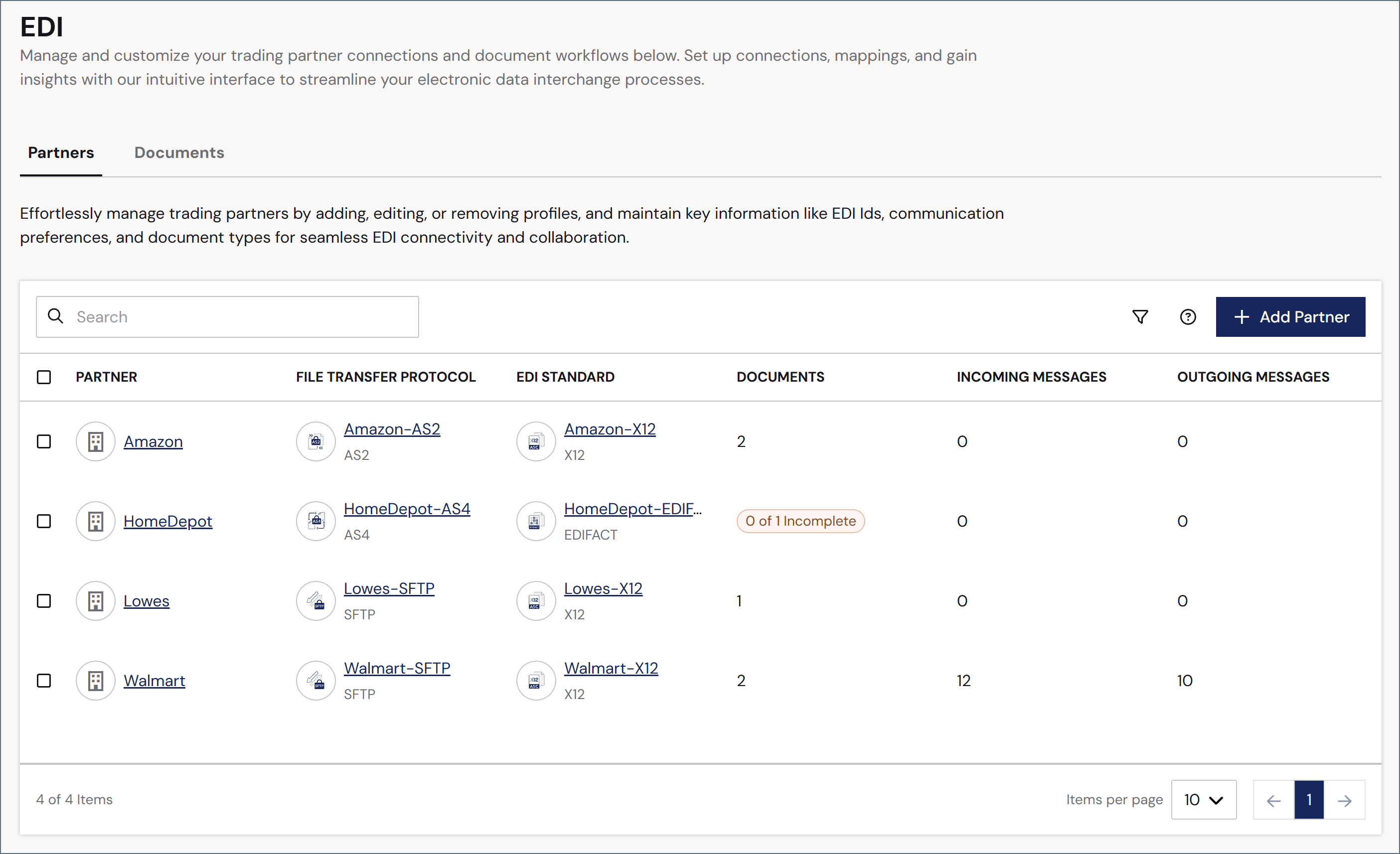1400x854 pixels.
Task: Click the Lowes-X12 standard icon
Action: click(x=536, y=600)
